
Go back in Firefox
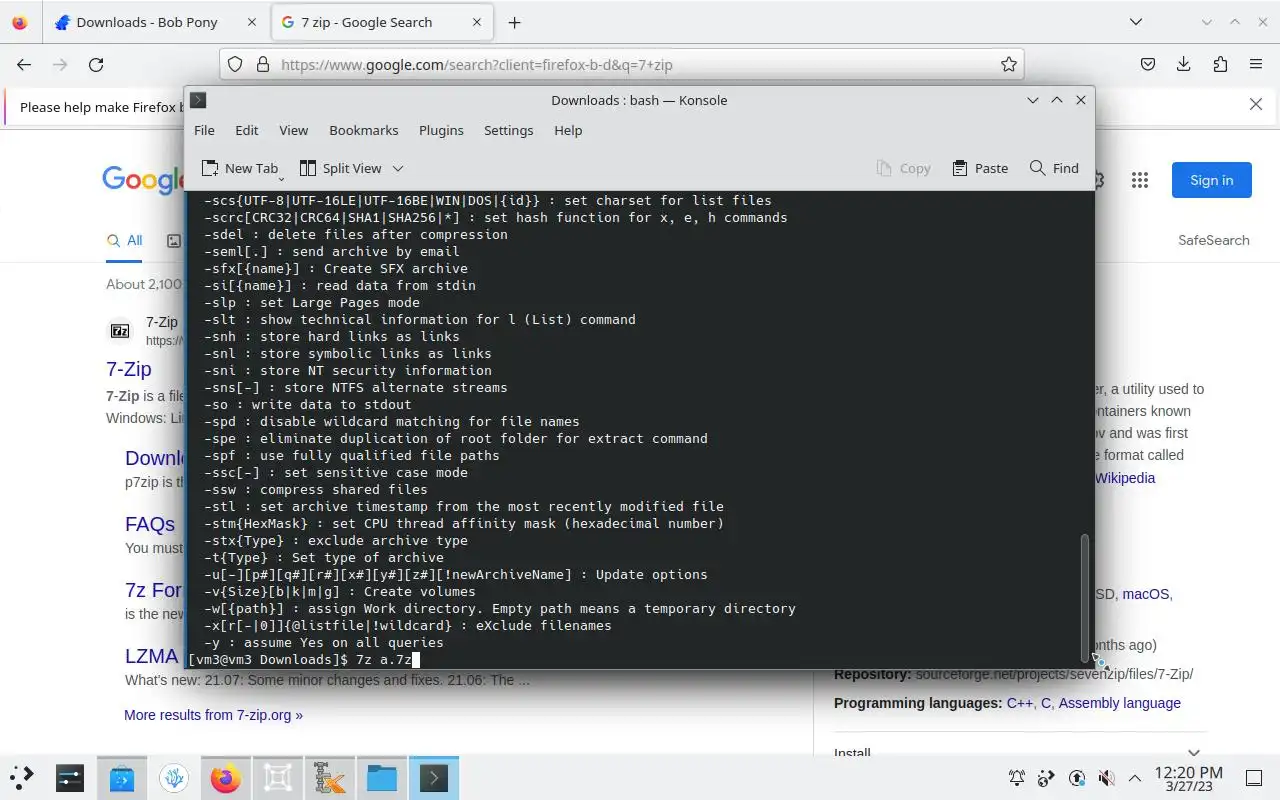coord(24,64)
